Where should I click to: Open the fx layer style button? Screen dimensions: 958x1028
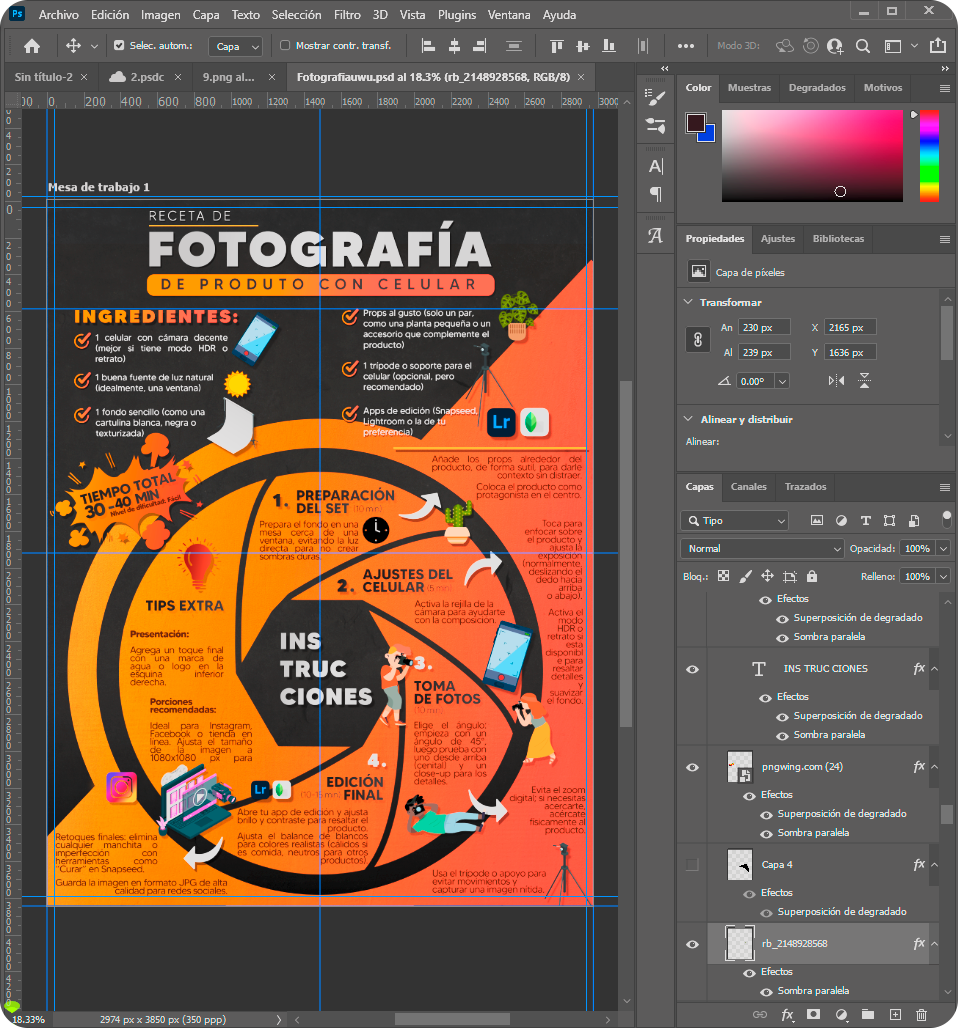pyautogui.click(x=787, y=1014)
